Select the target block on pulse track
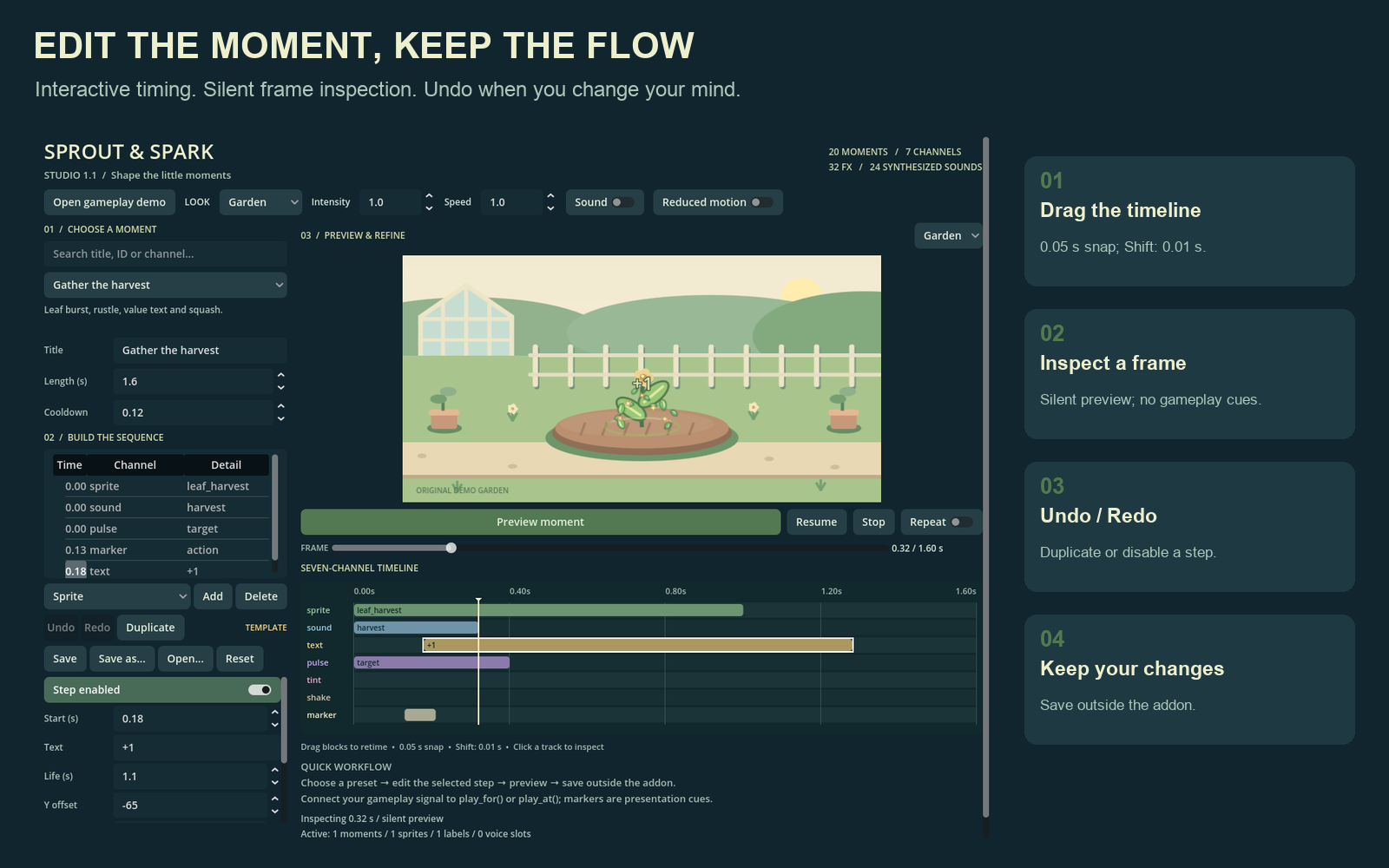 click(x=431, y=662)
